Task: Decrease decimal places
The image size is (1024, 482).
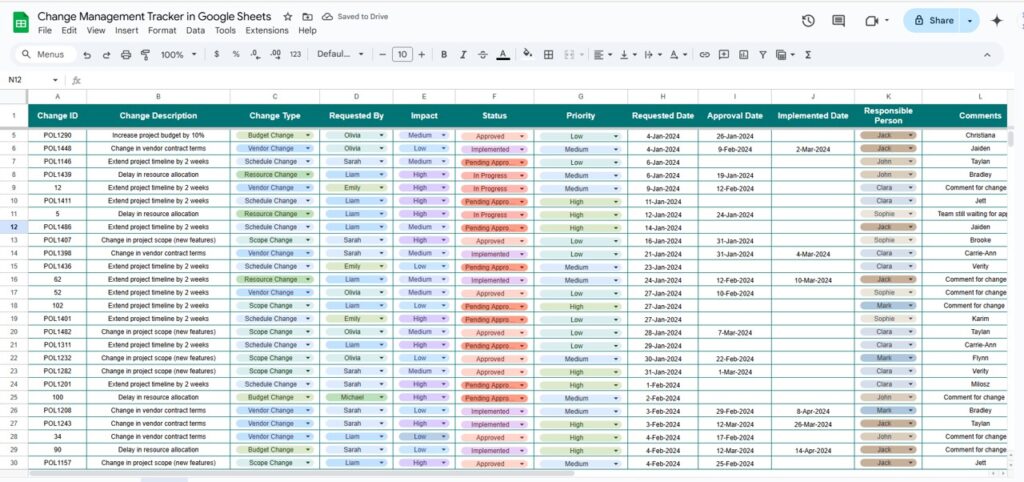Action: point(255,55)
